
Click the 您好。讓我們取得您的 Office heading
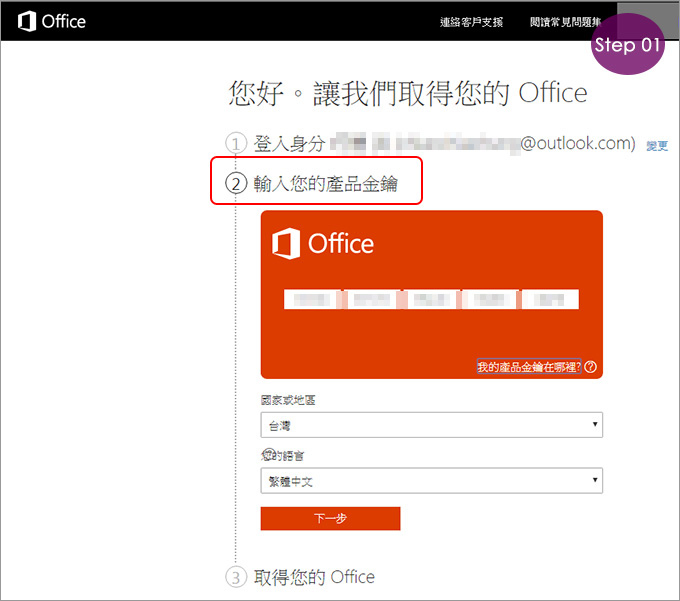pos(408,93)
